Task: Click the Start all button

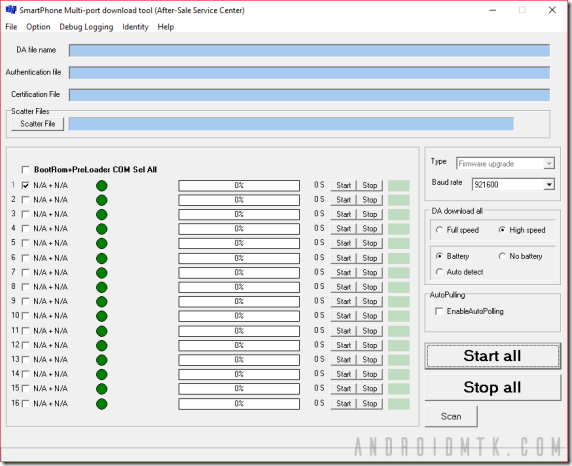Action: coord(492,356)
